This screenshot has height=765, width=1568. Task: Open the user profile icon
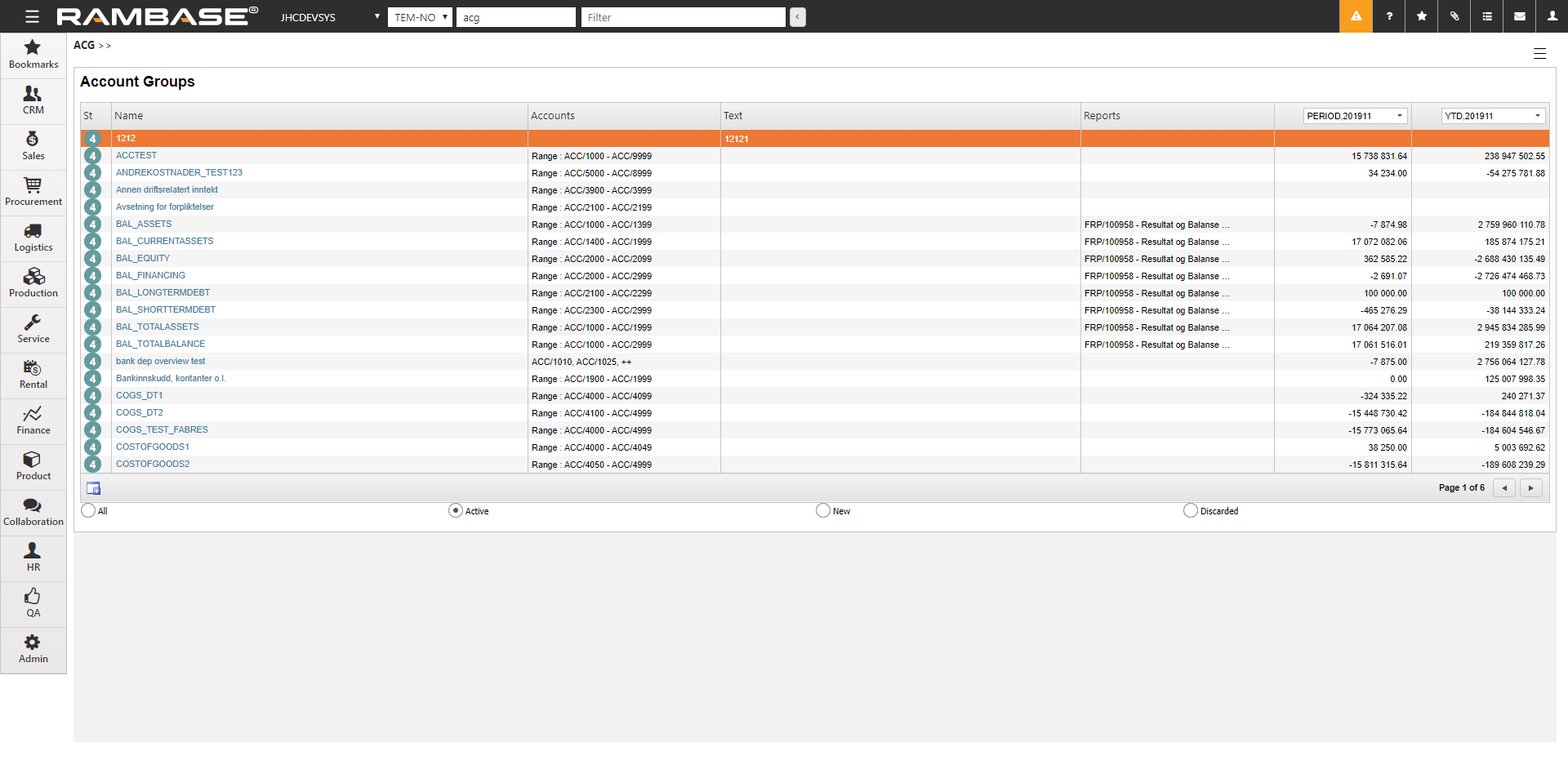point(1552,16)
